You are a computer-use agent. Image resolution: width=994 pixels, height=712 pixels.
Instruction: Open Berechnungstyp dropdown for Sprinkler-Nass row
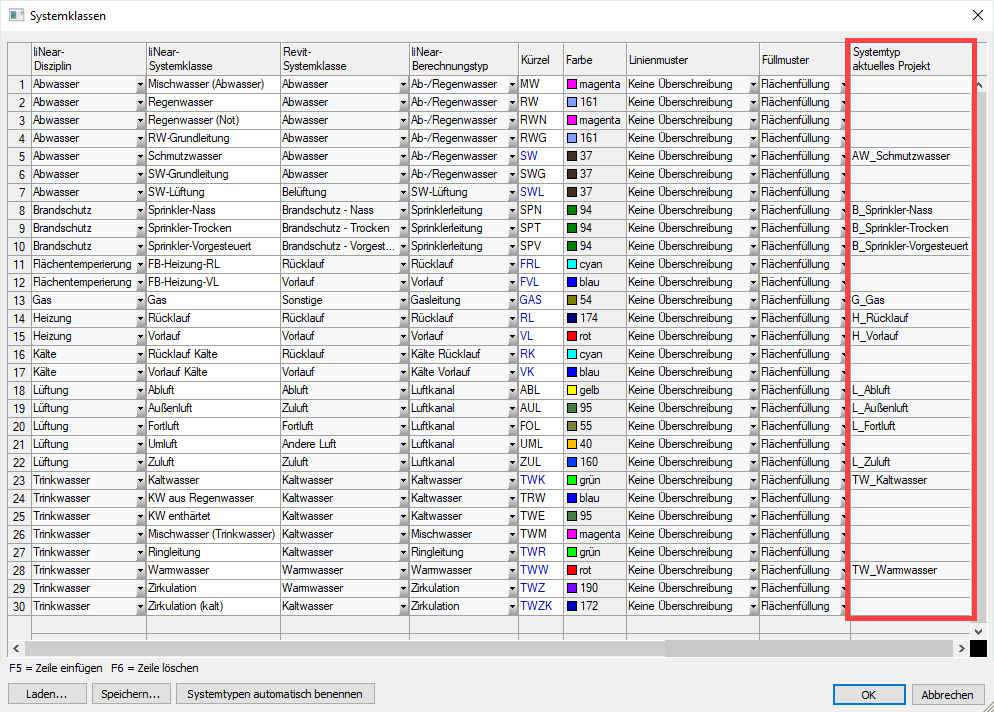512,210
